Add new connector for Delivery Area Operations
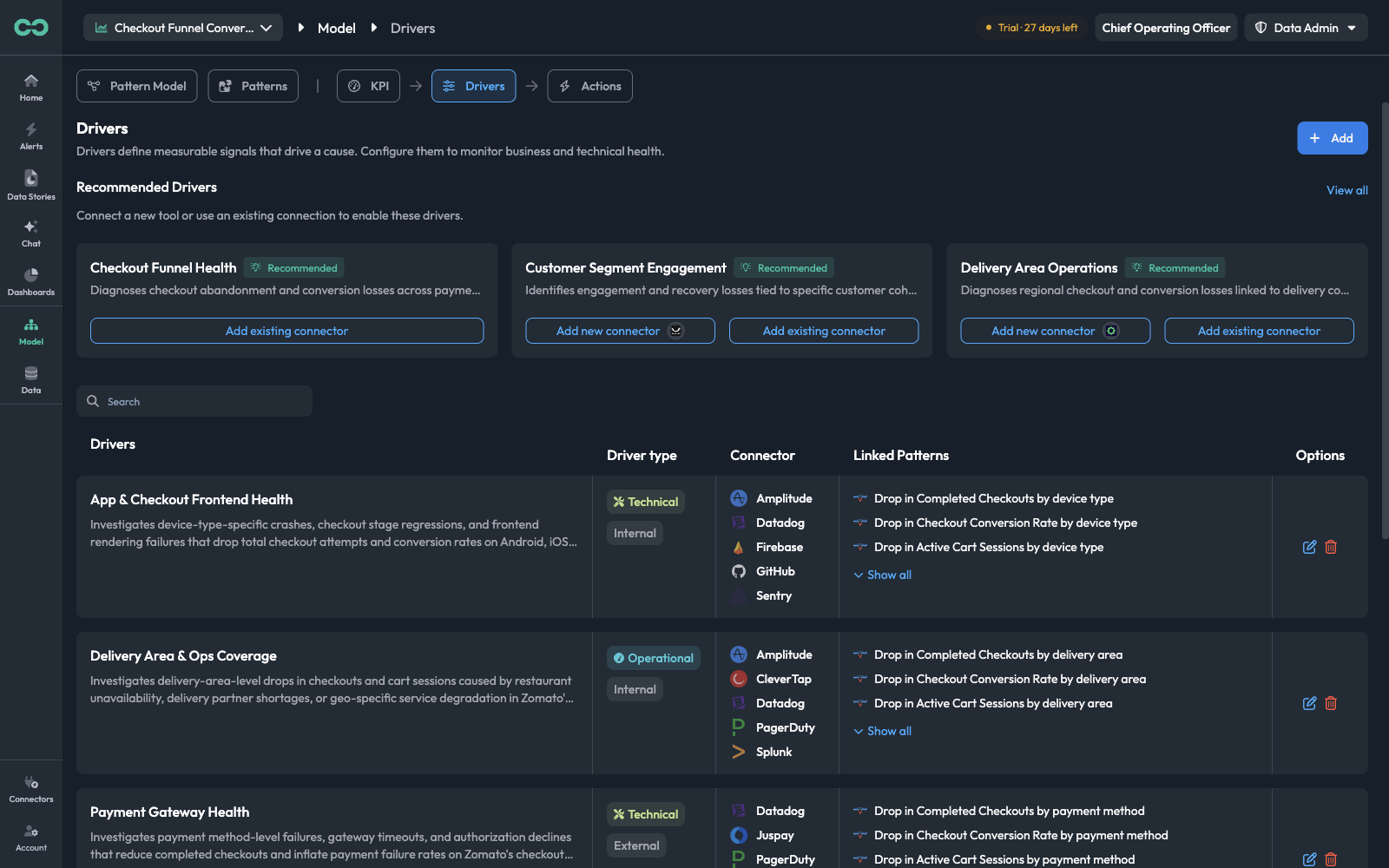 click(1056, 331)
